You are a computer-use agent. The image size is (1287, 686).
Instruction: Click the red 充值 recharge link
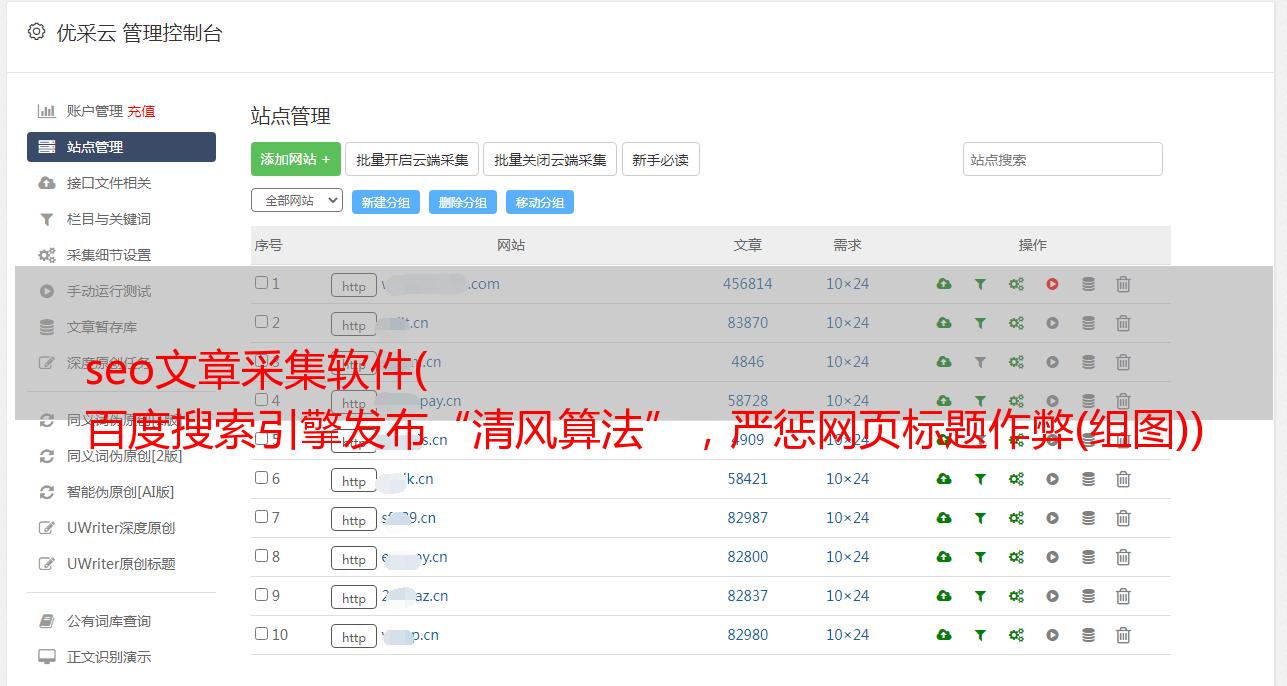(141, 111)
